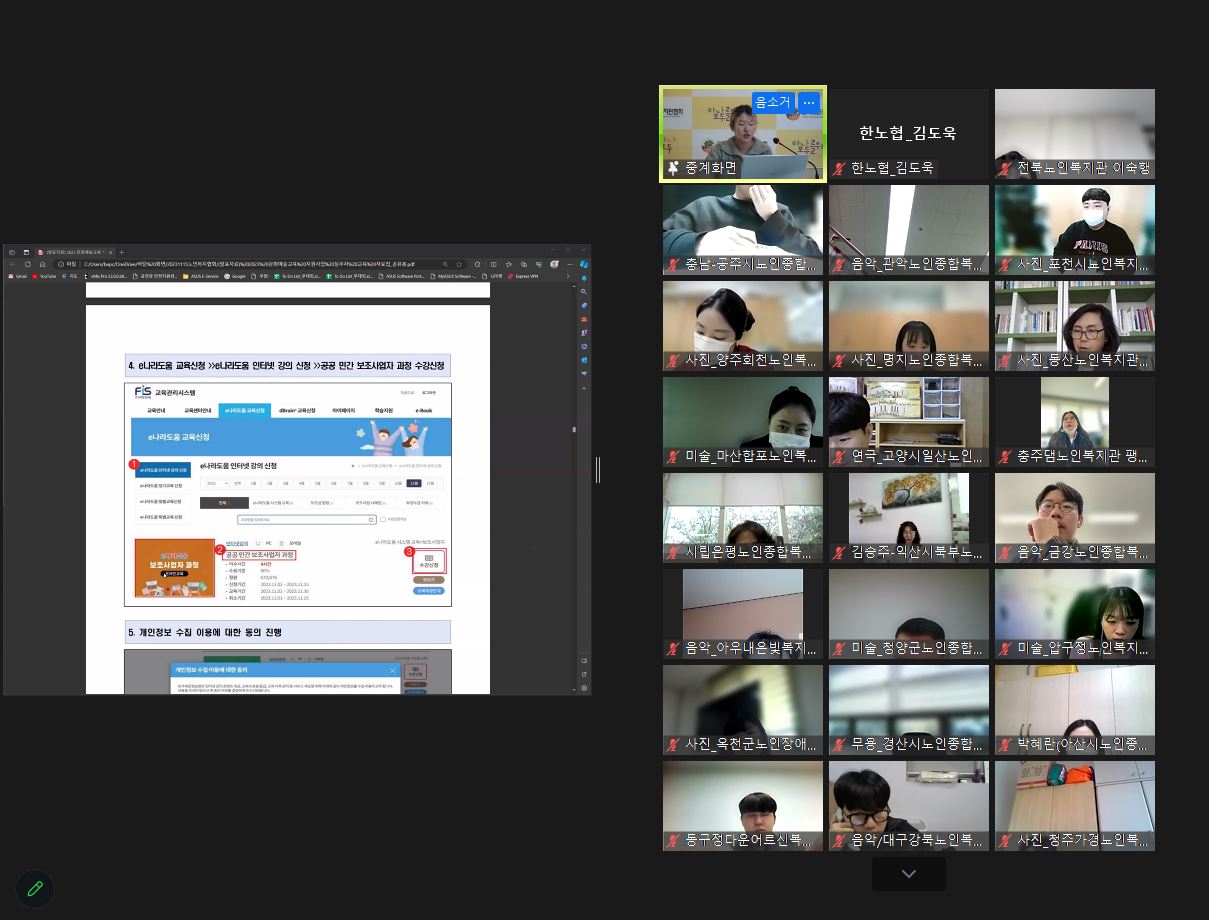Open the annotation pencil tool
Screen dimensions: 1209x920
point(35,888)
